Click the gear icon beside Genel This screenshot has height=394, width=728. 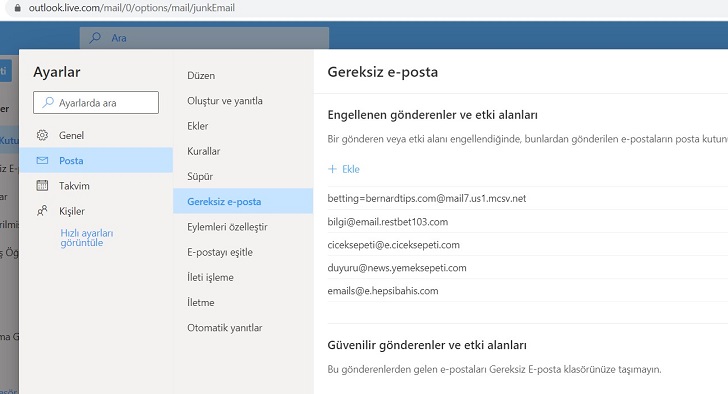coord(42,135)
